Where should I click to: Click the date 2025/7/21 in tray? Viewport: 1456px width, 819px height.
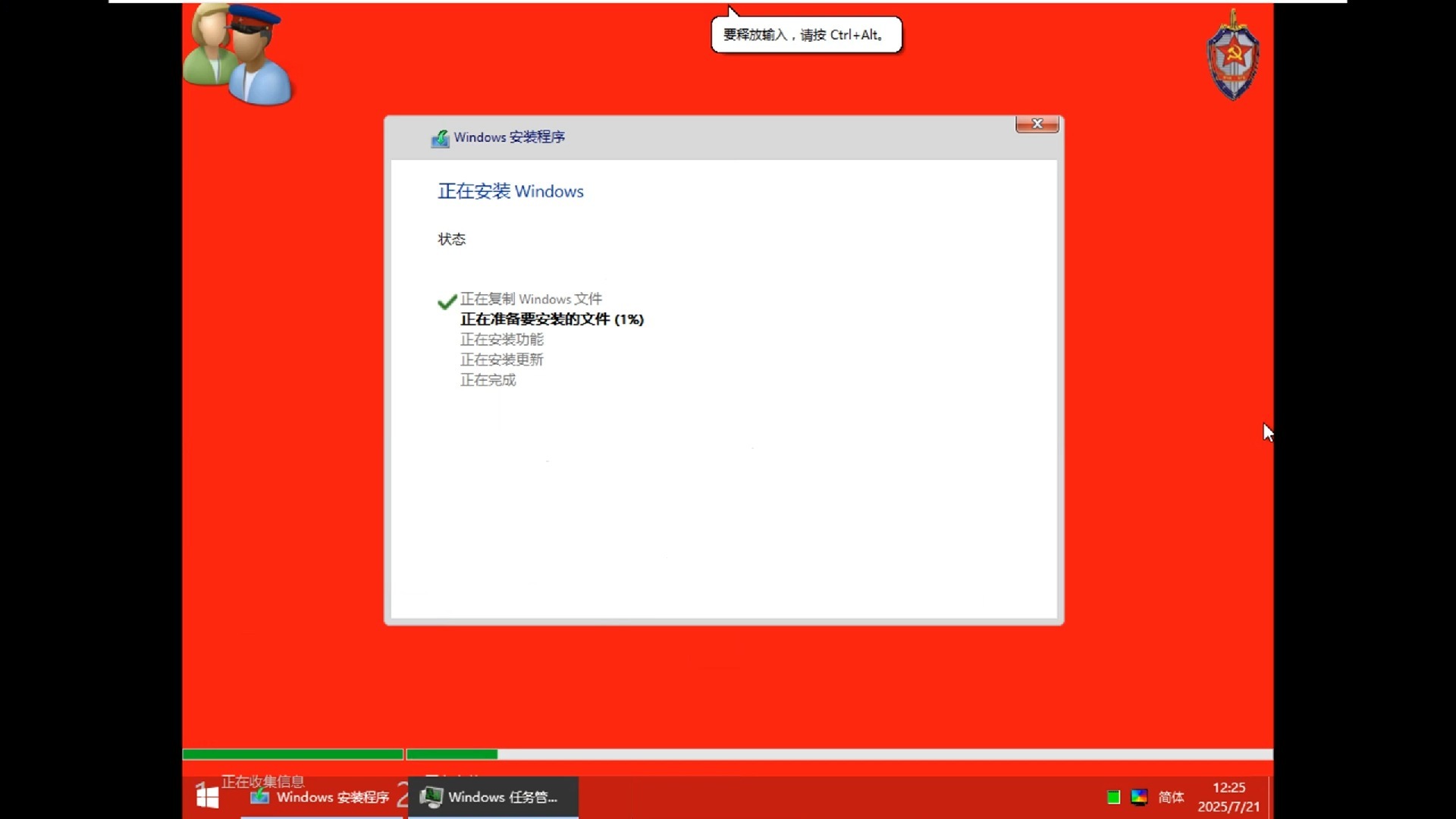1228,807
